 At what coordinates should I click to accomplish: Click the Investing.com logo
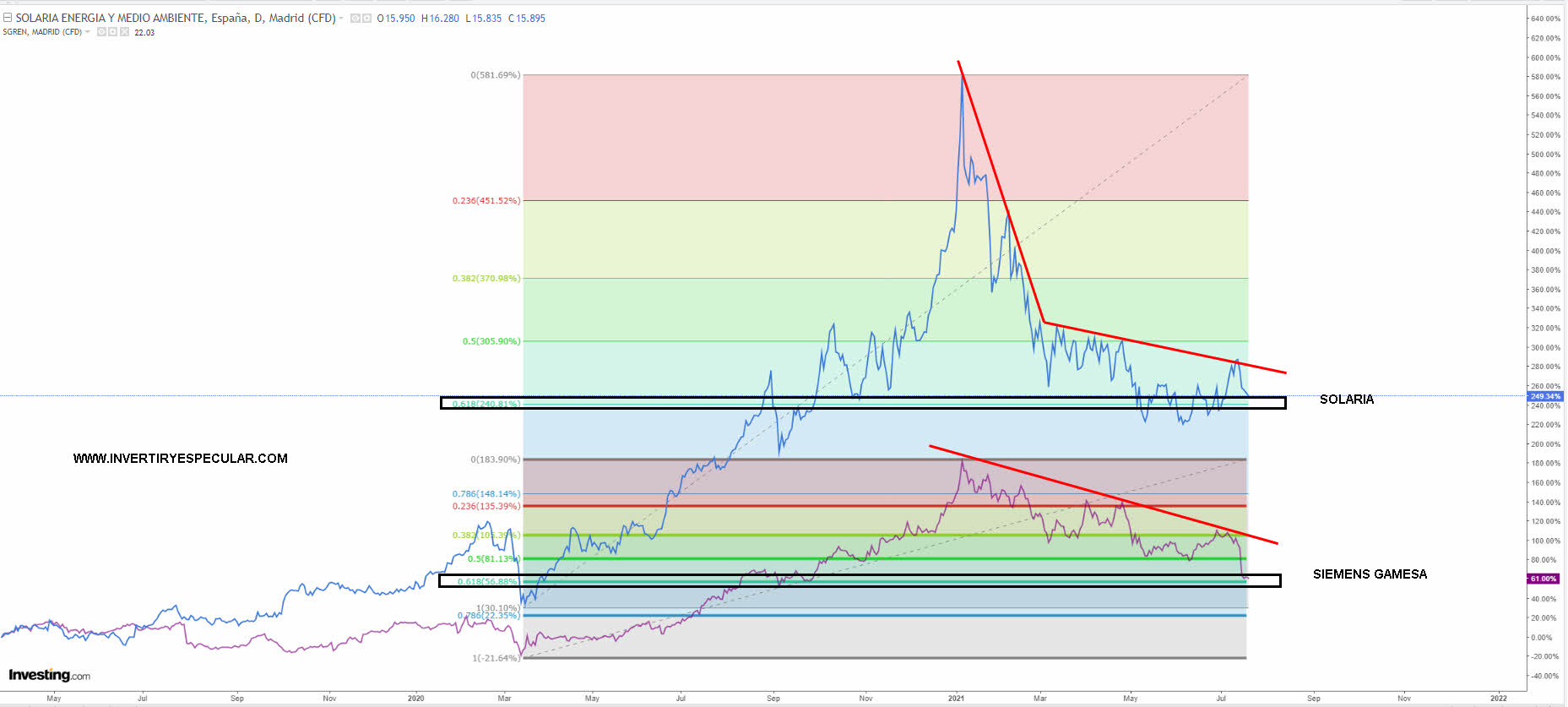point(49,675)
